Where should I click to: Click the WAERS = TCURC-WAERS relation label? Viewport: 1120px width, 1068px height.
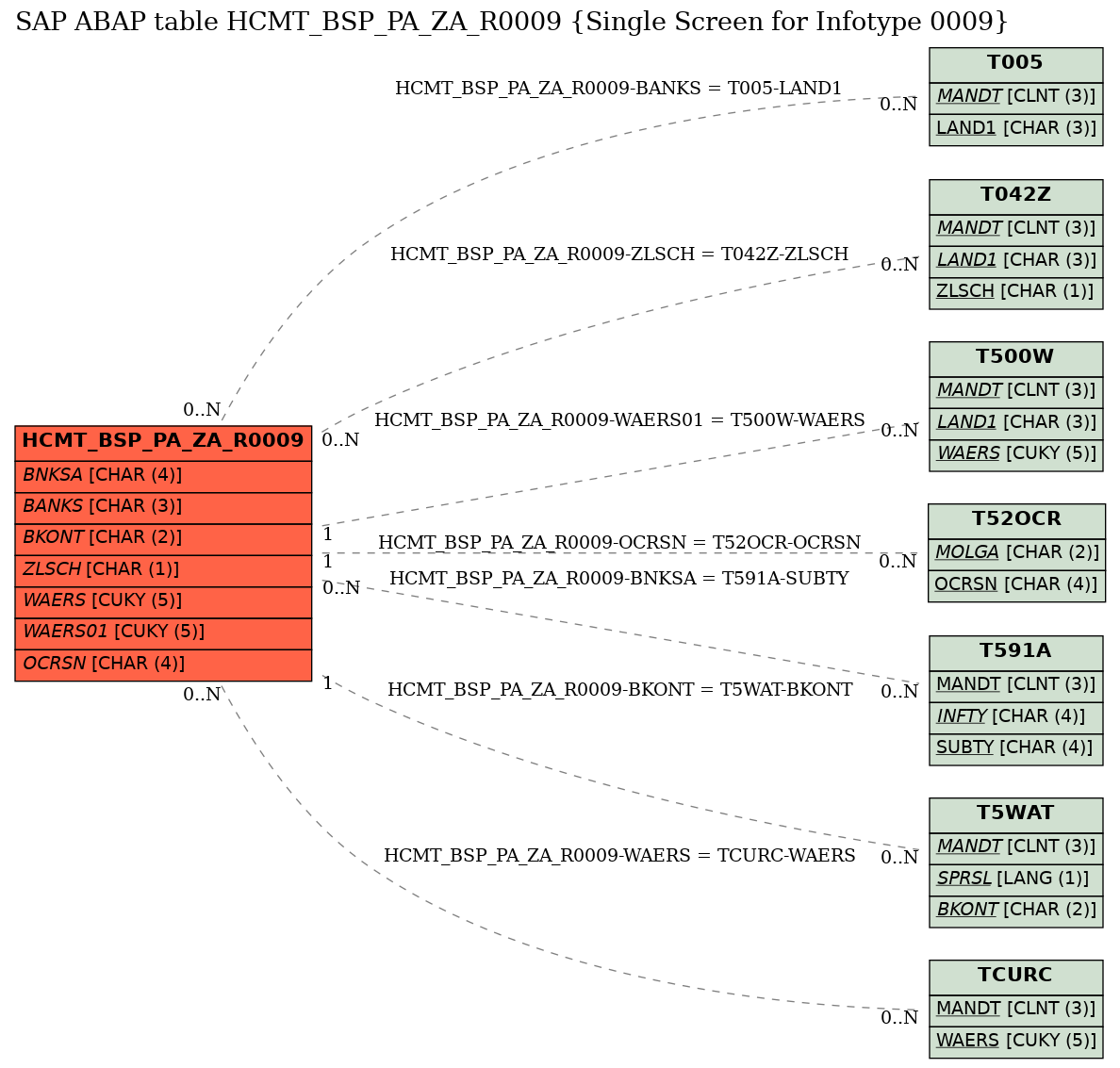tap(619, 855)
